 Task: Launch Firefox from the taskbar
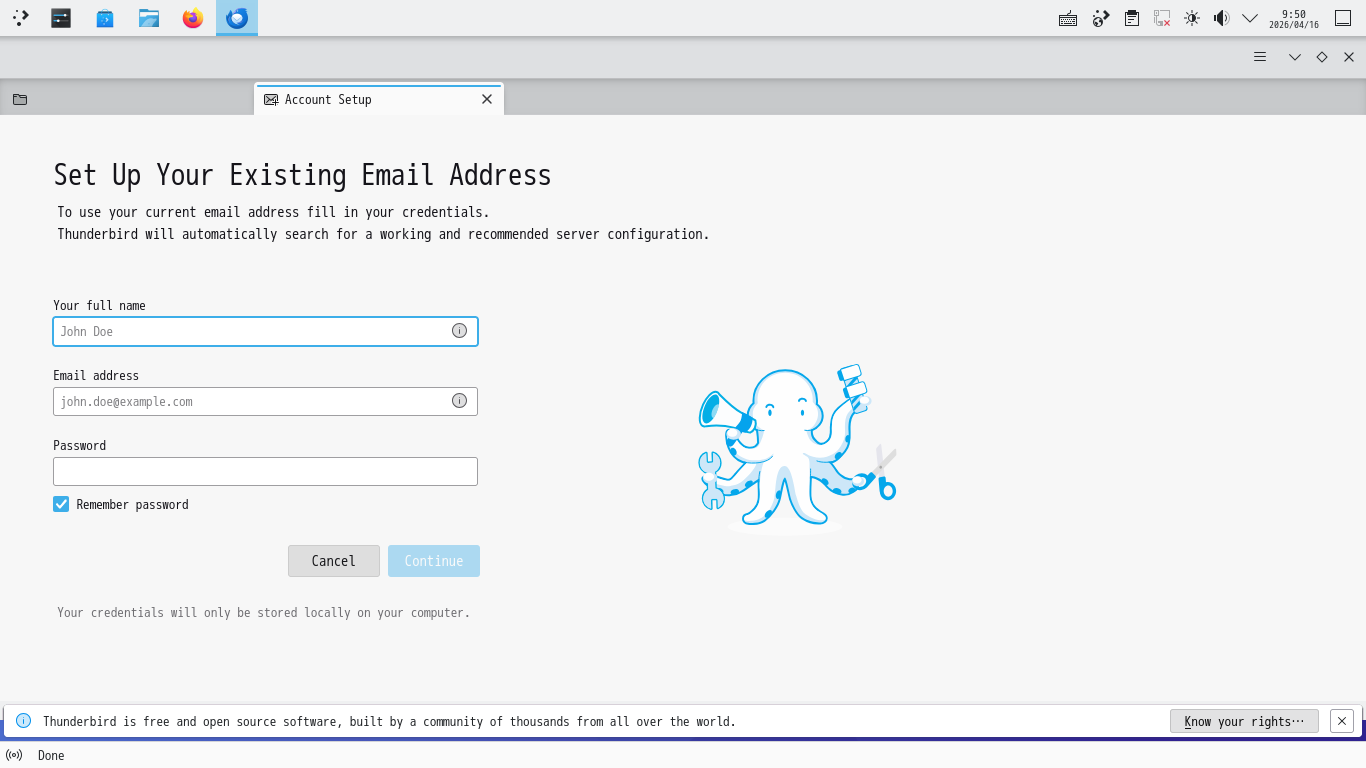pos(193,18)
